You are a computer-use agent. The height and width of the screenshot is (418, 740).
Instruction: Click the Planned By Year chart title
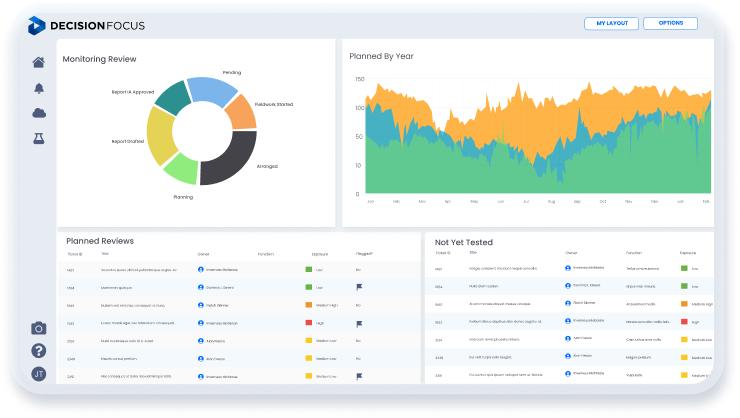pyautogui.click(x=381, y=56)
